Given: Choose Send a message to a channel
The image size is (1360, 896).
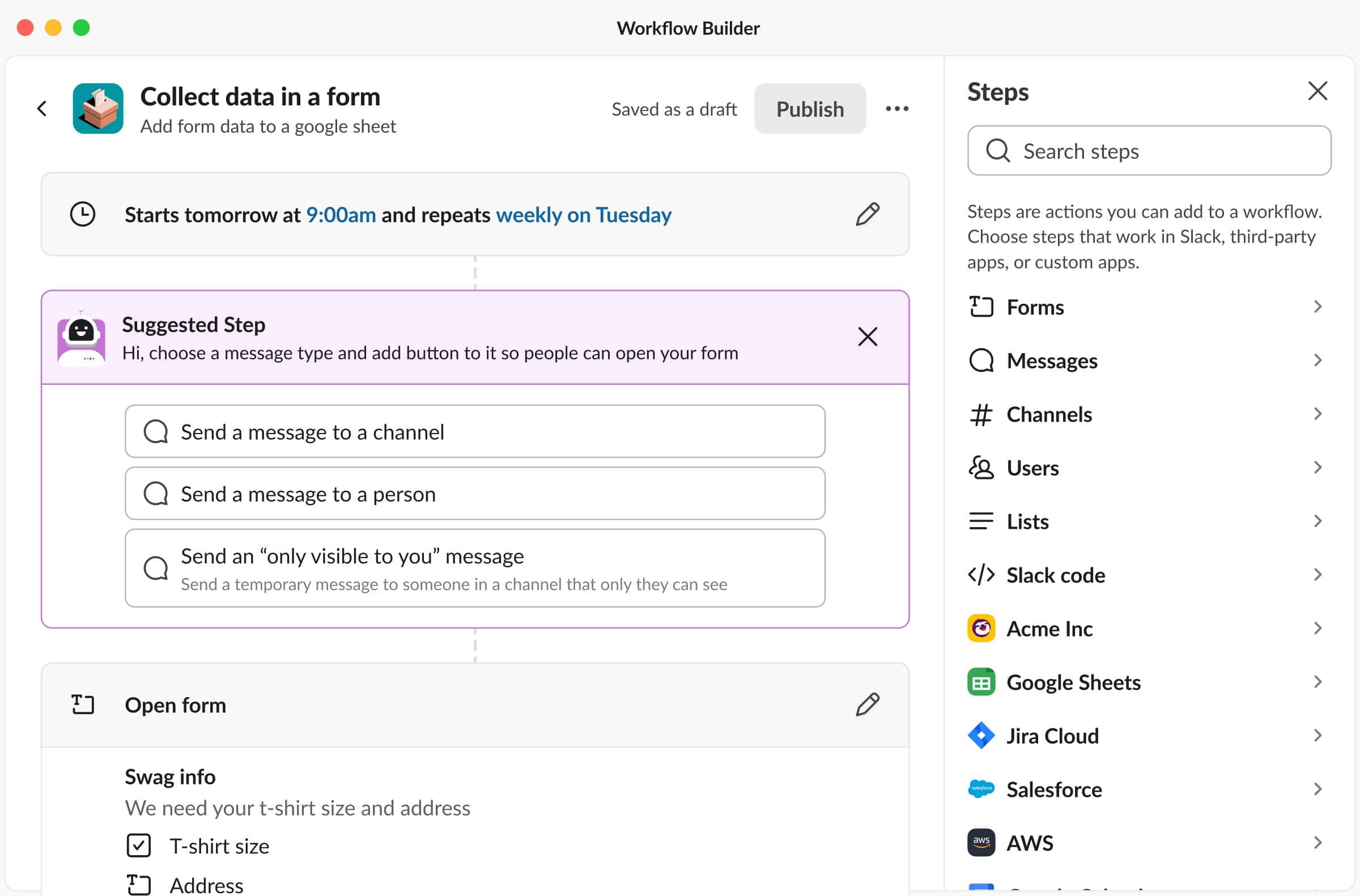Looking at the screenshot, I should (x=475, y=431).
